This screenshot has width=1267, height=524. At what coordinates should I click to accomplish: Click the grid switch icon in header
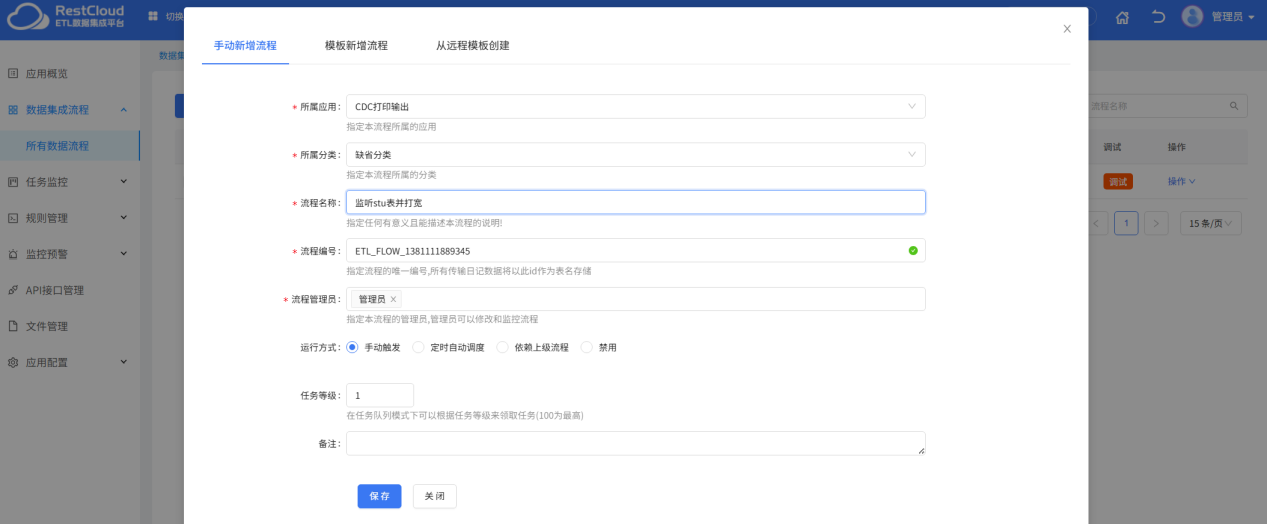click(153, 16)
